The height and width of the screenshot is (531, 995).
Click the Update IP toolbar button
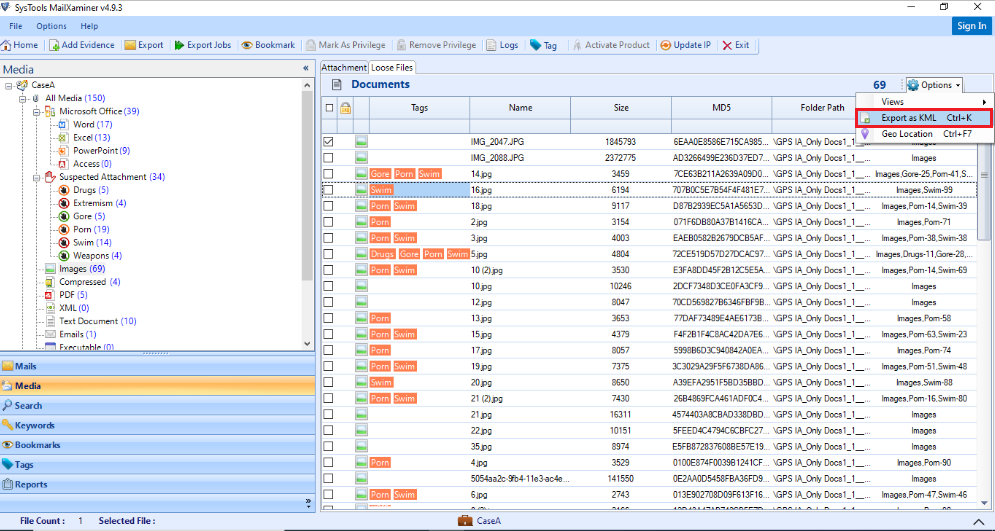(686, 45)
